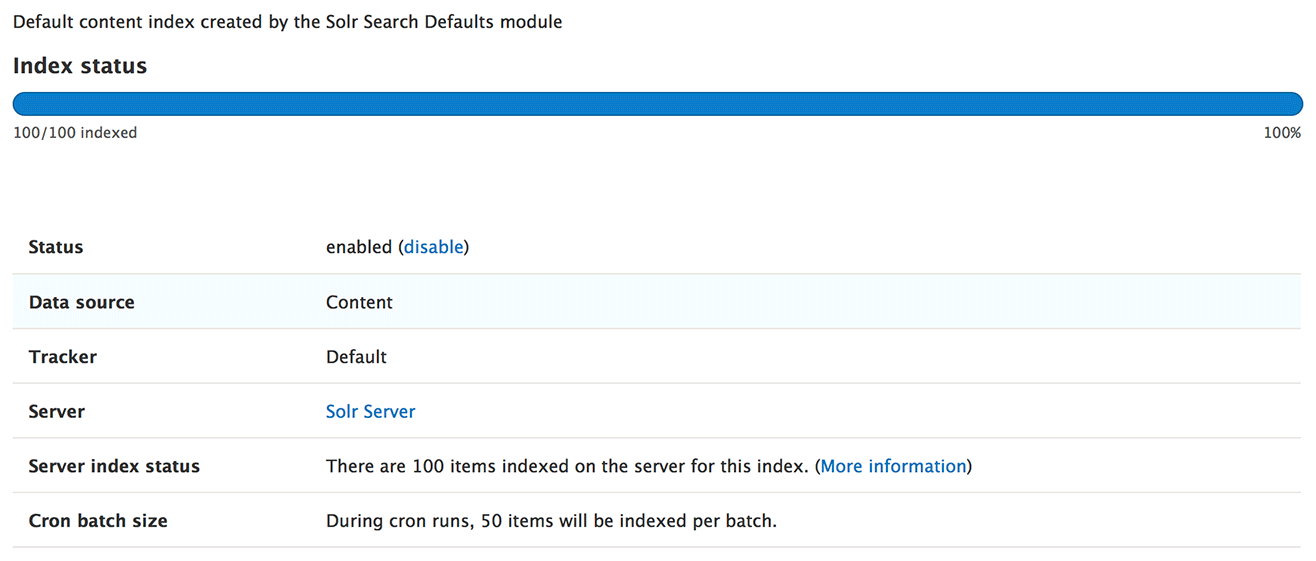Click the 'Default' tracker value

[356, 357]
